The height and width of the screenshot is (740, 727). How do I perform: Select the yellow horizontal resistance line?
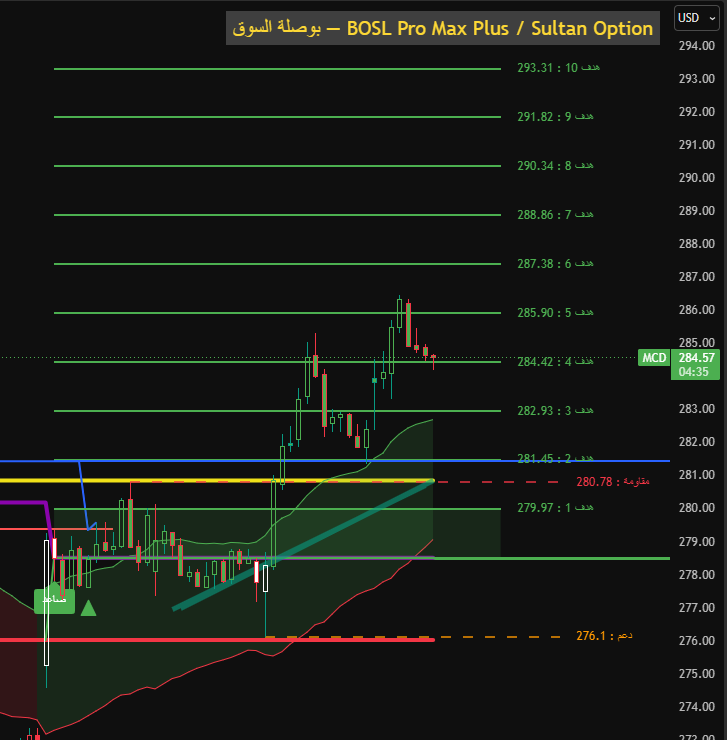[x=217, y=480]
